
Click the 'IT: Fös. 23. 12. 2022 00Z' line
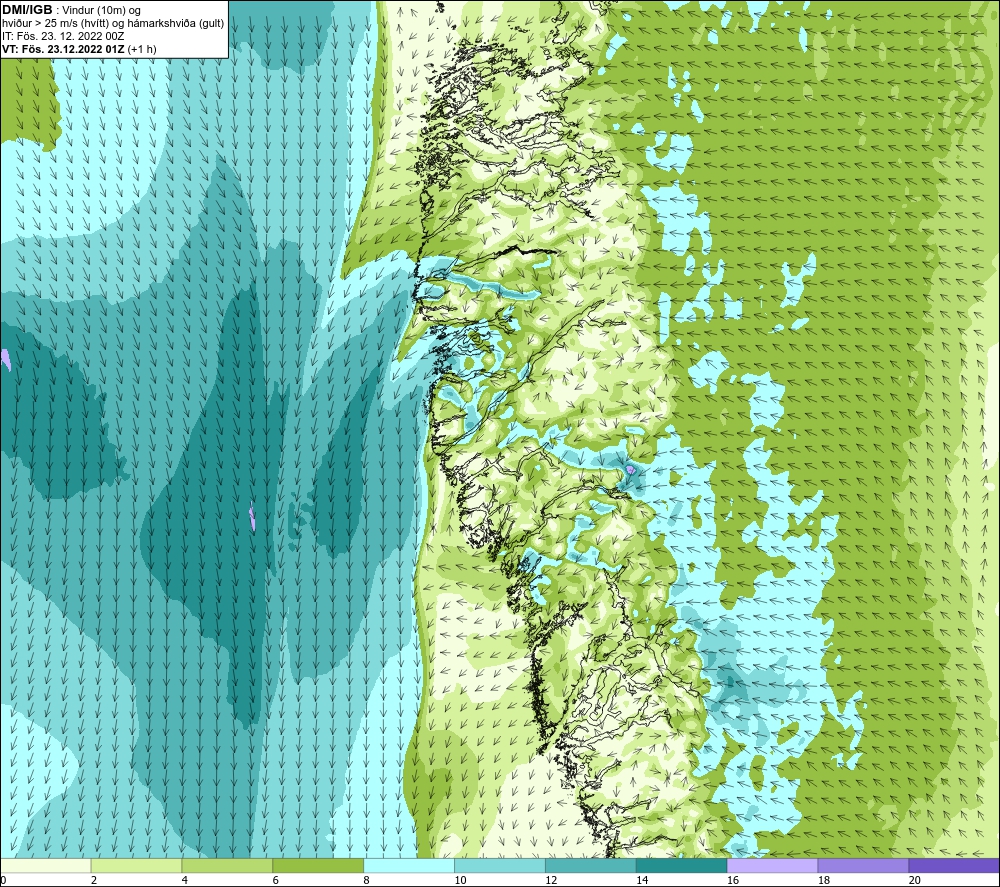63,36
